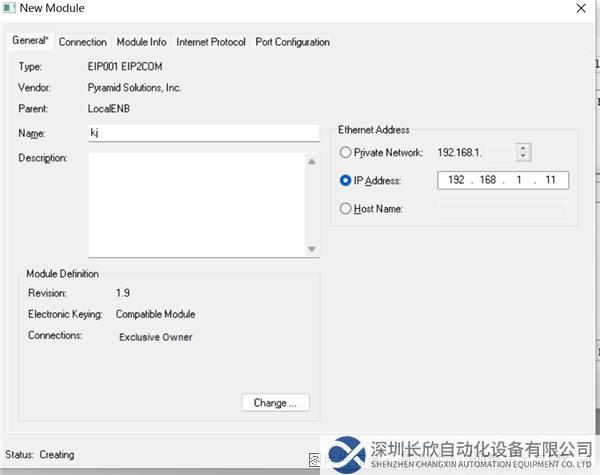Switch to the Connection tab
The width and height of the screenshot is (600, 475).
(x=82, y=42)
